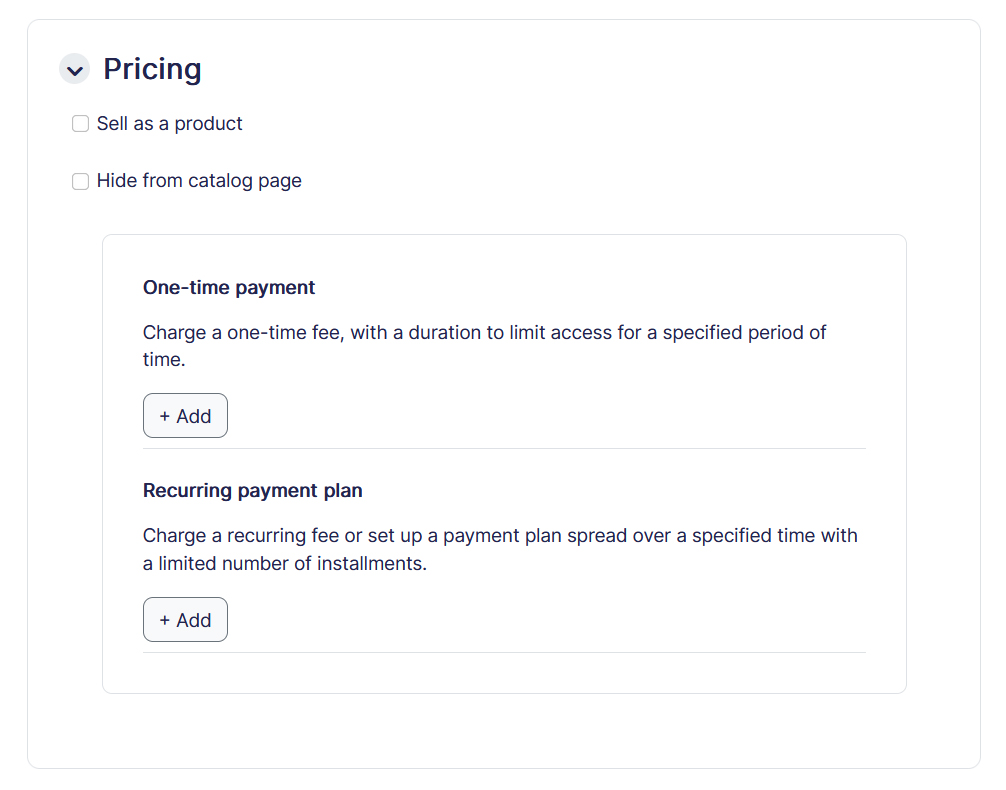1006x790 pixels.
Task: Select the Recurring payment plan heading
Action: (x=254, y=490)
